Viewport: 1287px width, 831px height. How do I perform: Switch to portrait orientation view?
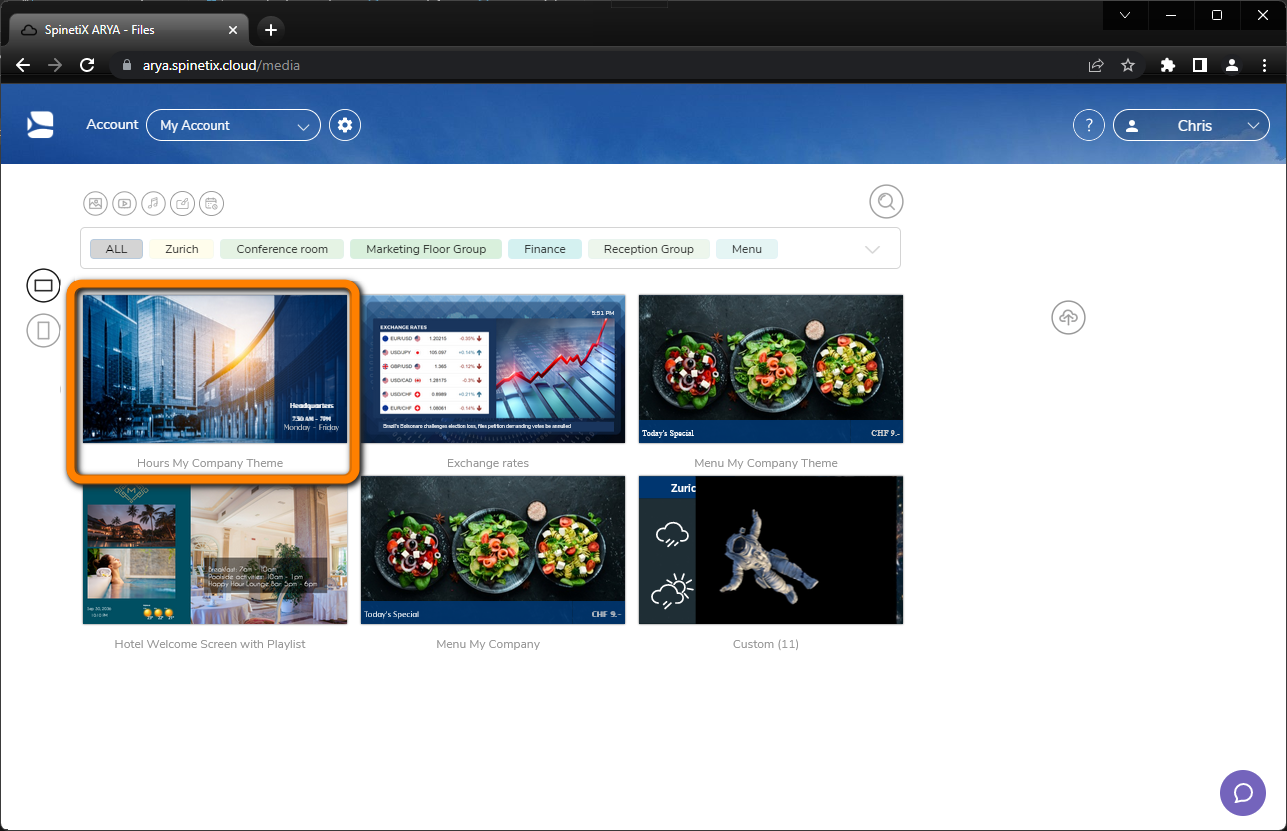click(43, 330)
